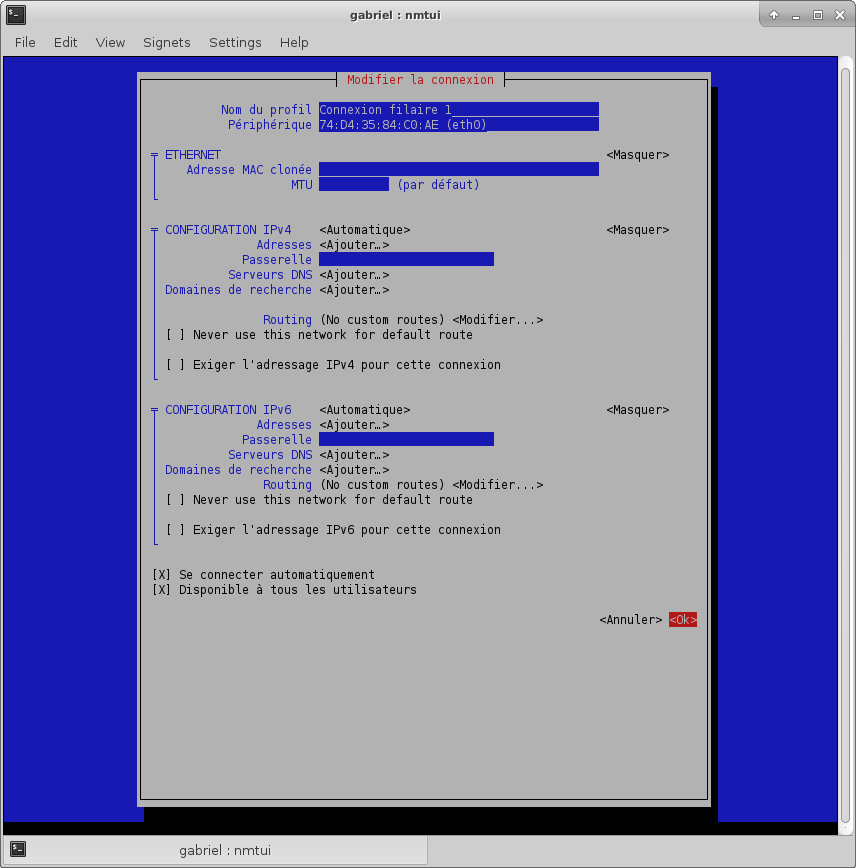The image size is (856, 868).
Task: Click Ajouter next to IPv6 Adresses
Action: click(x=354, y=425)
